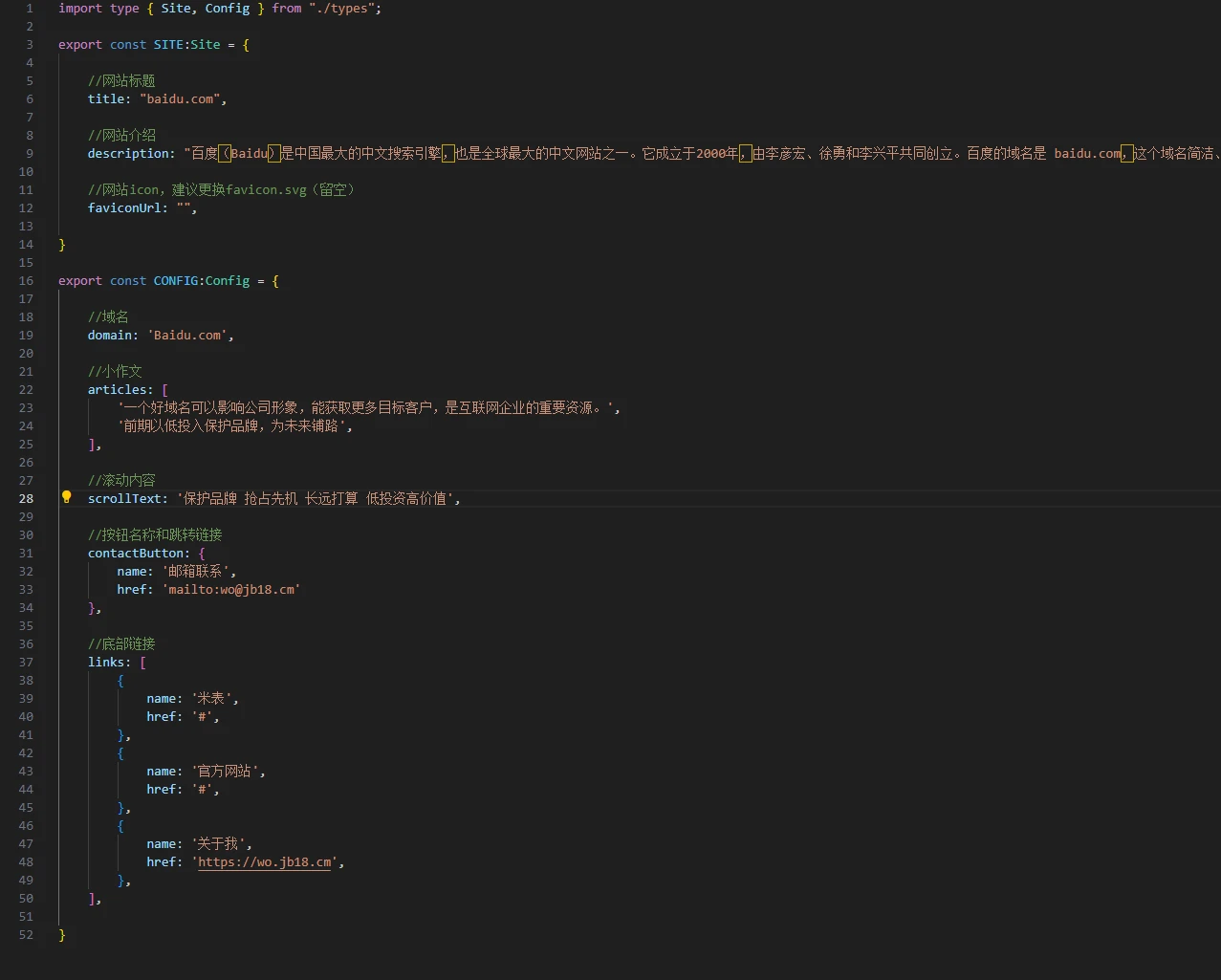Open the https://wo.jb18.cm link in the code

pos(265,862)
